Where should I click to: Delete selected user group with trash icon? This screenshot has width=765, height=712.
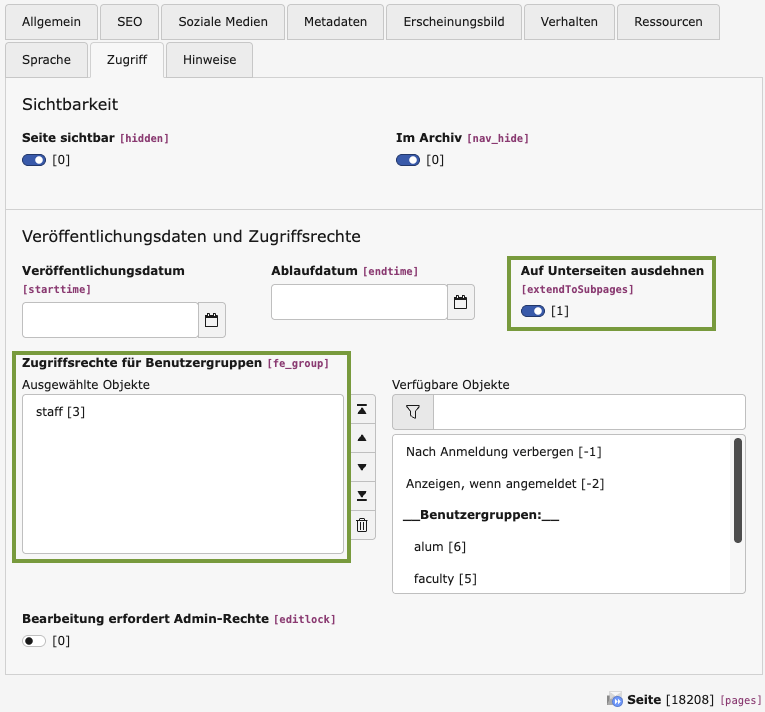(x=362, y=525)
